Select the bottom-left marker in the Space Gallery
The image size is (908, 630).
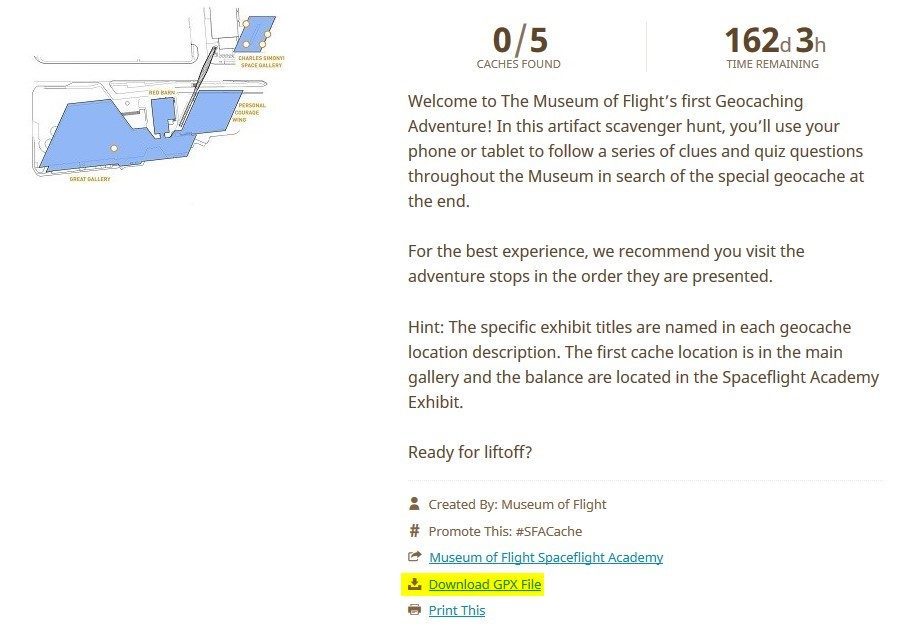(x=246, y=44)
